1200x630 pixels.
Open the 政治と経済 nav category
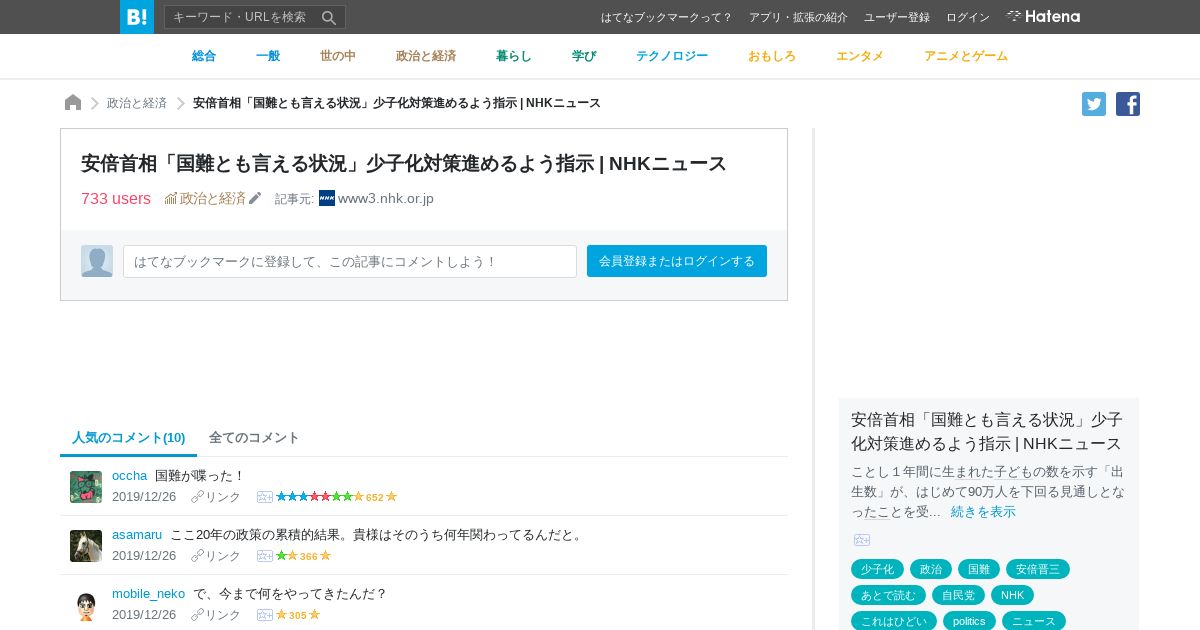coord(426,56)
